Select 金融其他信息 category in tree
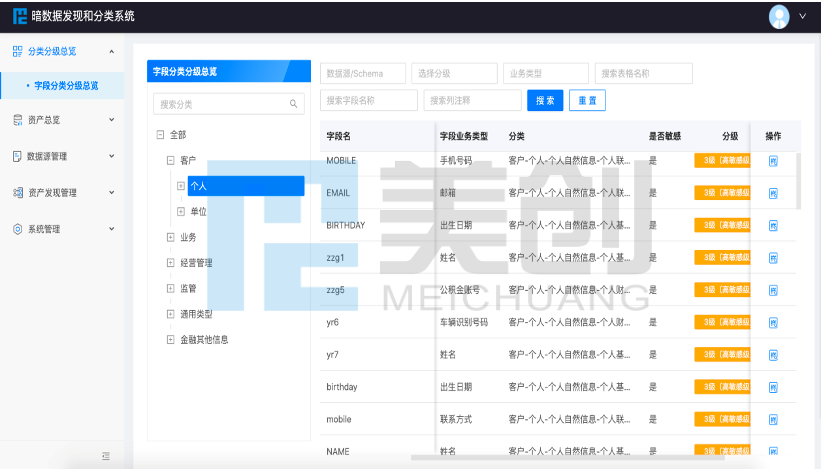The height and width of the screenshot is (474, 822). 204,340
